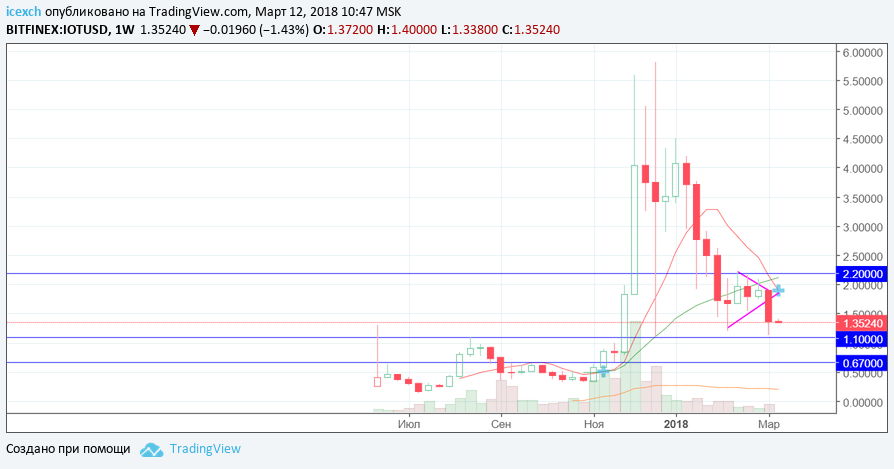Click the low value L:1.33800
The width and height of the screenshot is (894, 469).
tap(470, 30)
